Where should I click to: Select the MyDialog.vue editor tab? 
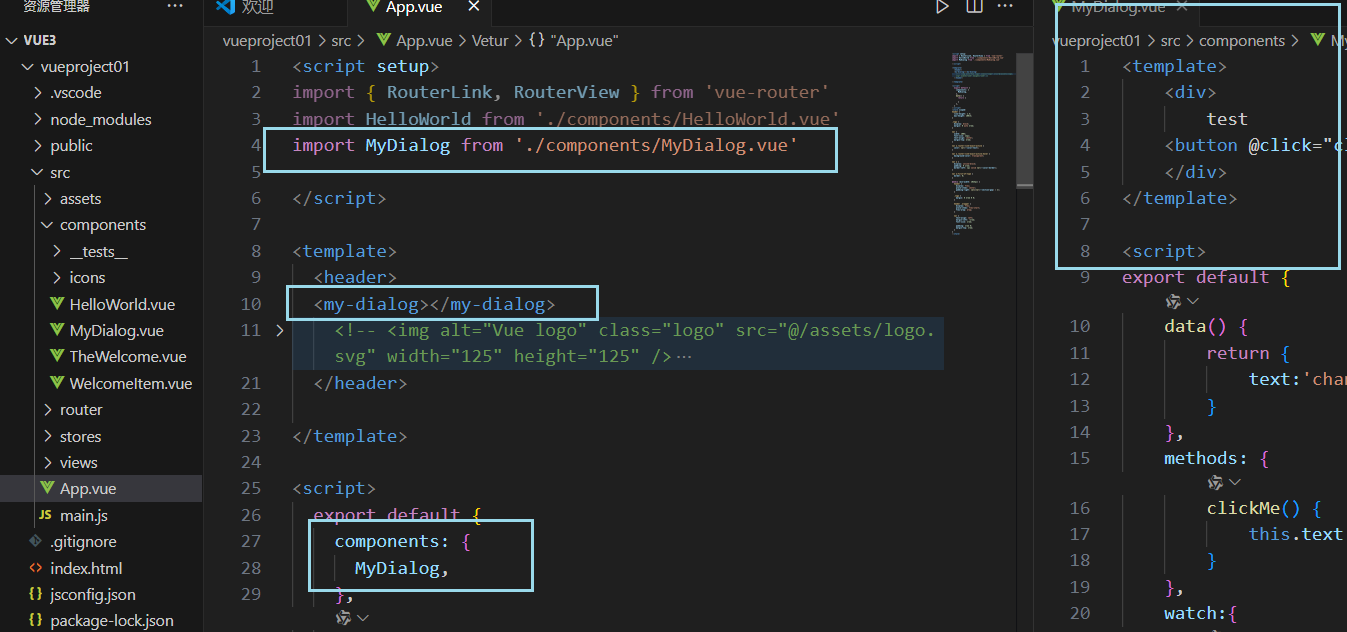pyautogui.click(x=1117, y=7)
